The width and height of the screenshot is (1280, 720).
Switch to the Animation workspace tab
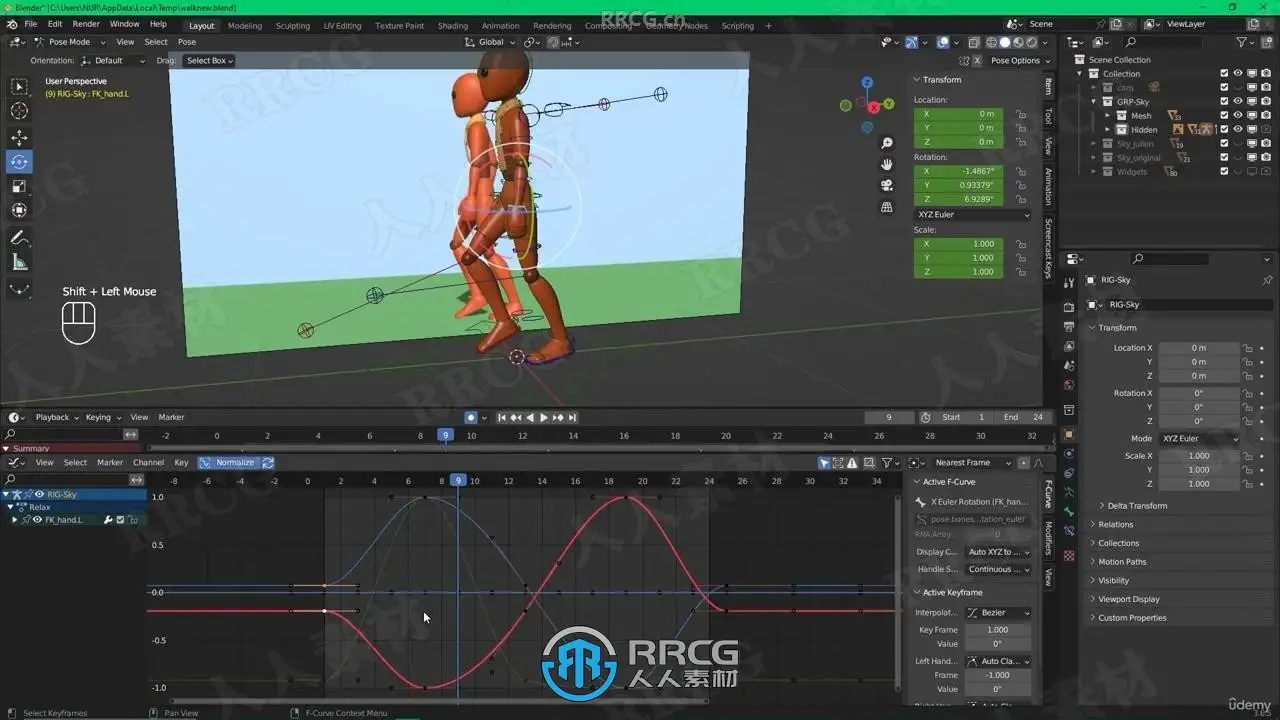[x=500, y=26]
